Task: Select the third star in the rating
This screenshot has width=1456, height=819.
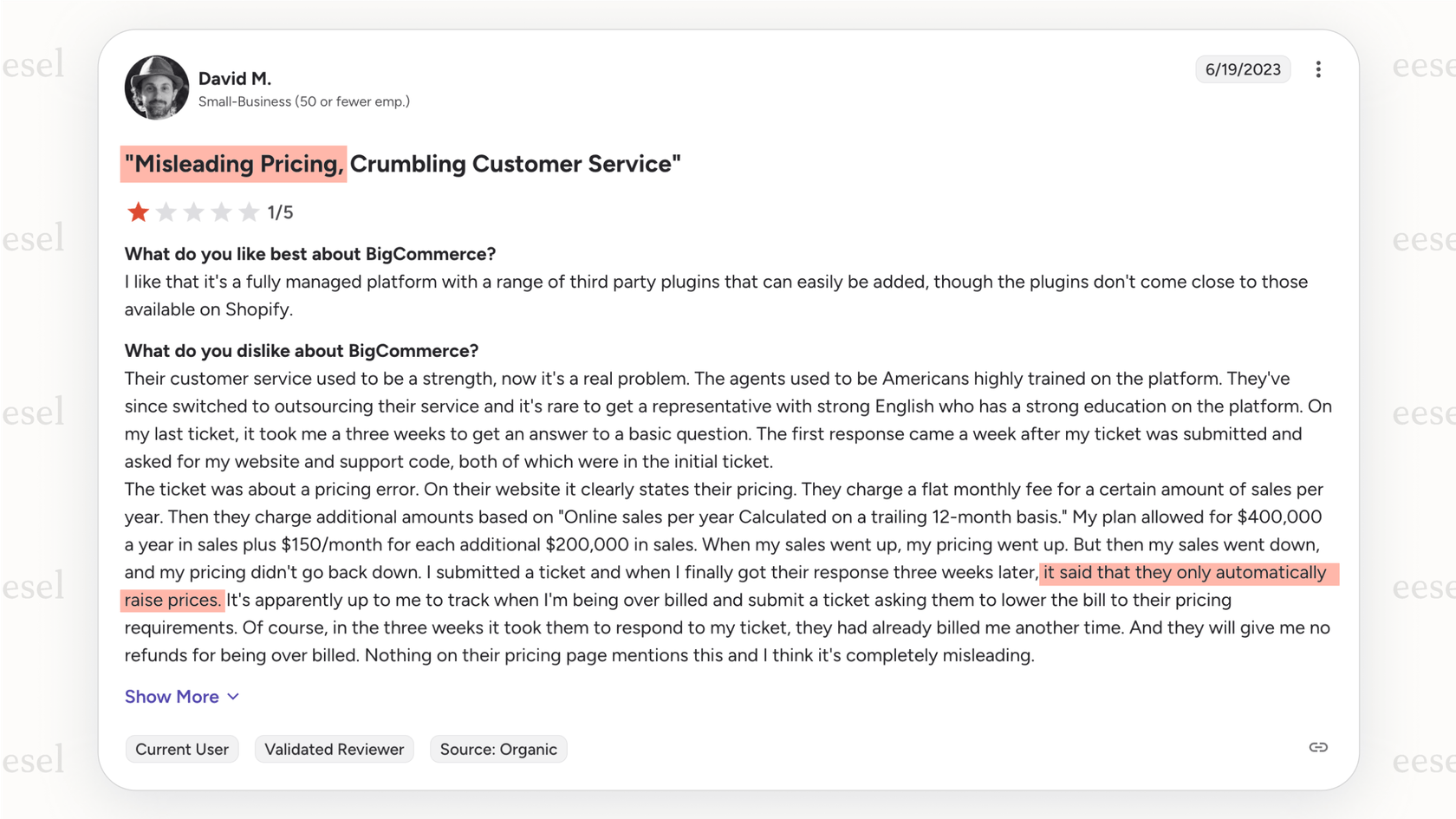Action: click(x=192, y=211)
